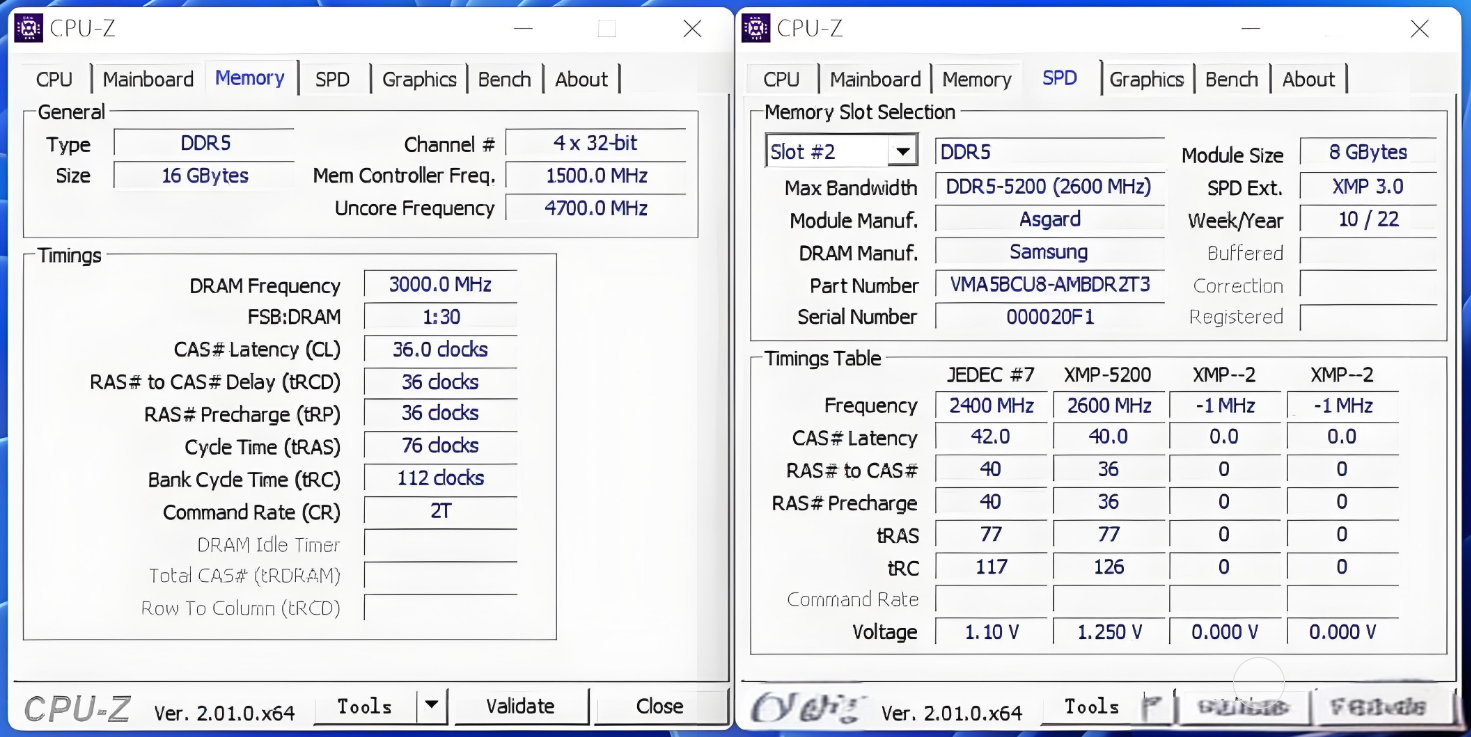The width and height of the screenshot is (1471, 737).
Task: Click the DRAM Frequency value field
Action: click(x=440, y=285)
